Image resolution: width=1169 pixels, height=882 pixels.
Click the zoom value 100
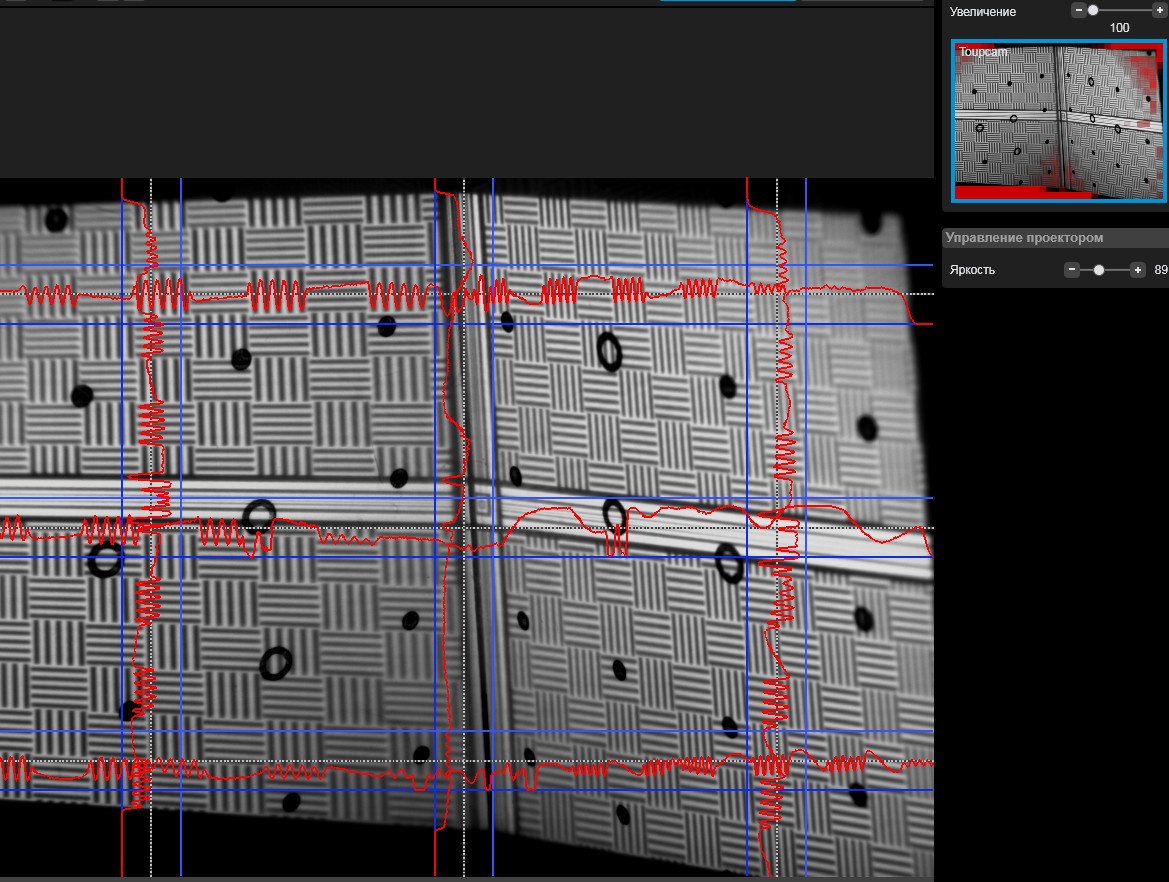pyautogui.click(x=1119, y=28)
